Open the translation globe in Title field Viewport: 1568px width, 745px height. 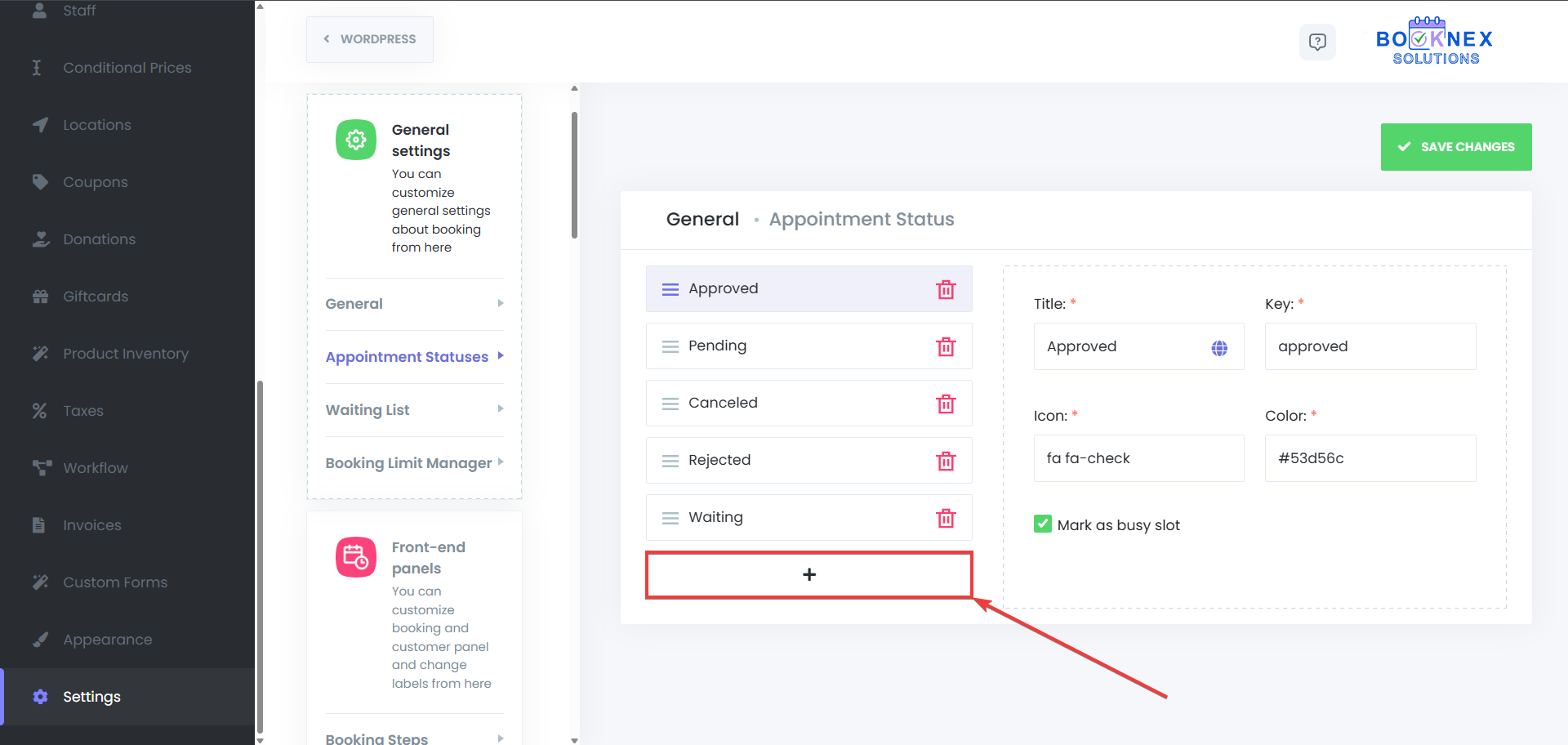tap(1219, 348)
